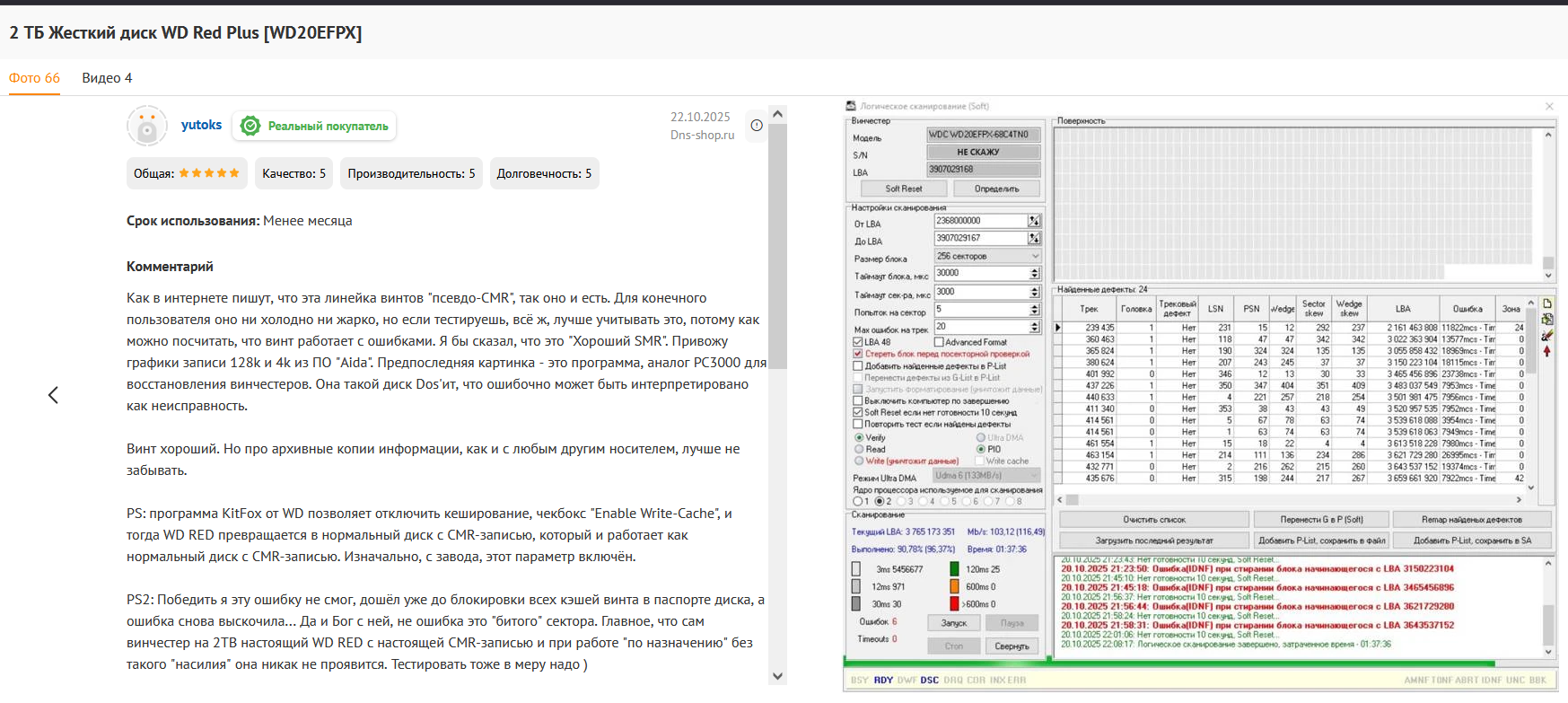Image resolution: width=1568 pixels, height=703 pixels.
Task: Click the five-star overall rating
Action: click(x=209, y=173)
